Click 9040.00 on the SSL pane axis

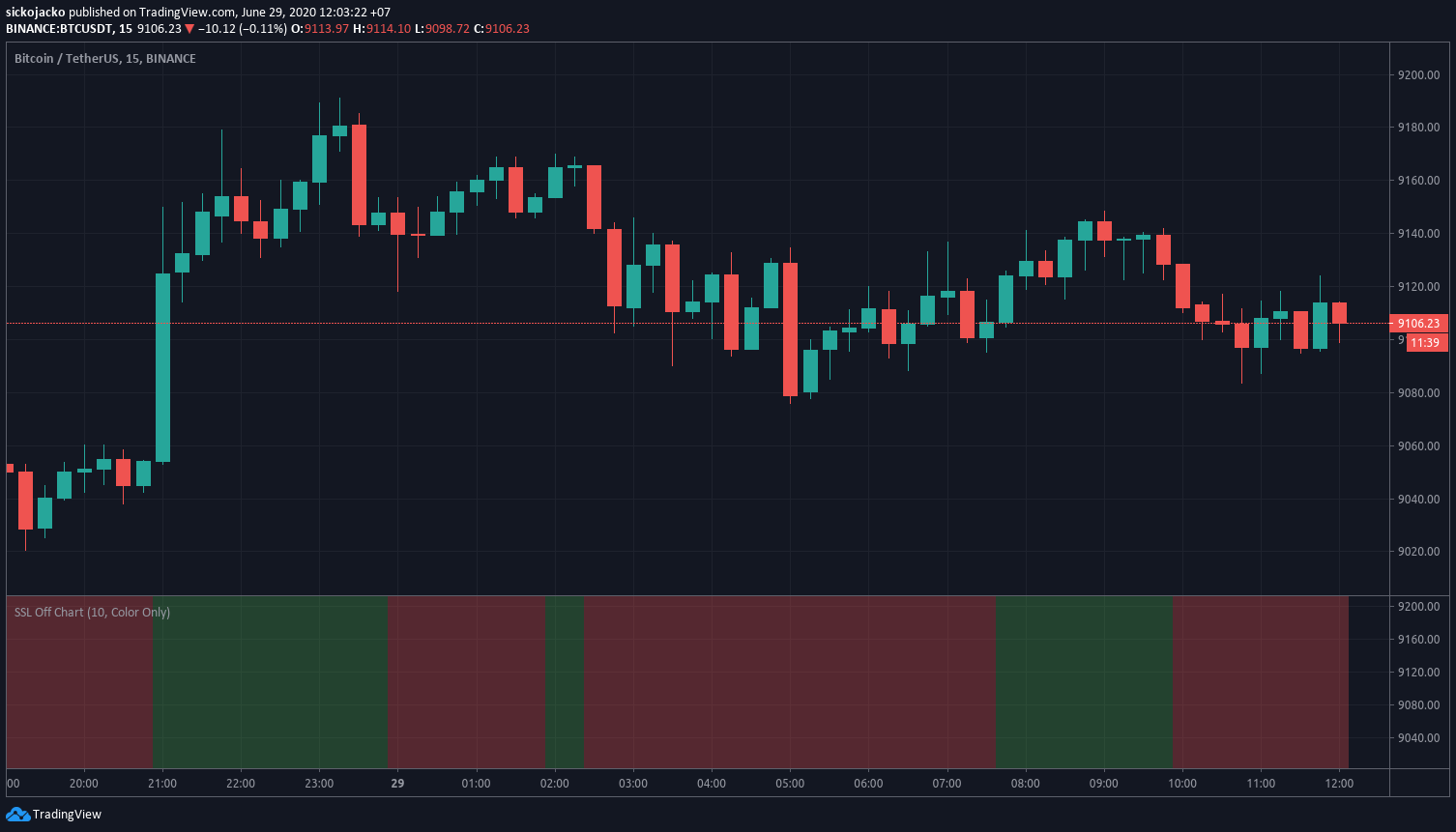click(1418, 738)
